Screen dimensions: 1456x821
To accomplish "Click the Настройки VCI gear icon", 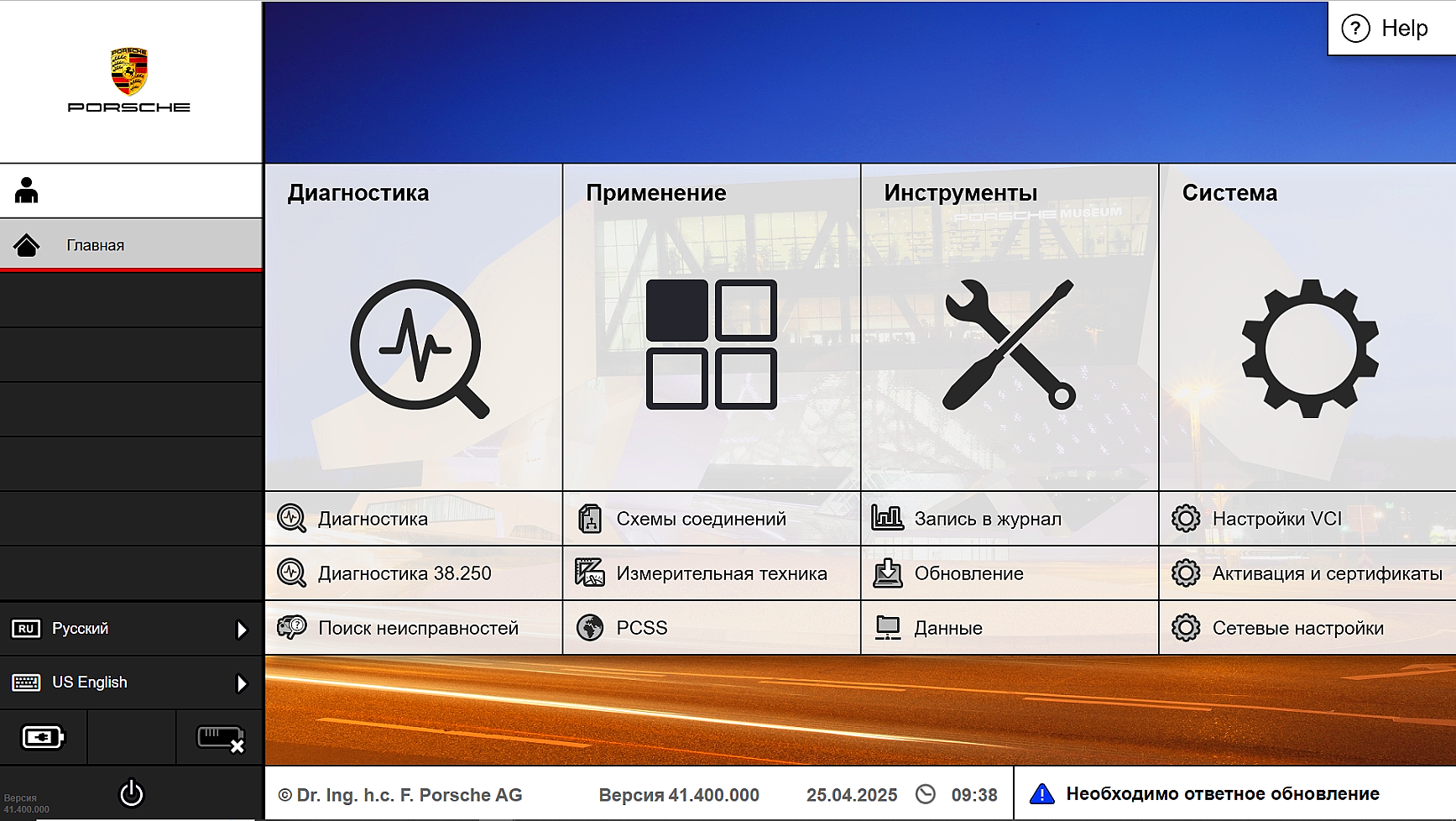I will coord(1186,519).
